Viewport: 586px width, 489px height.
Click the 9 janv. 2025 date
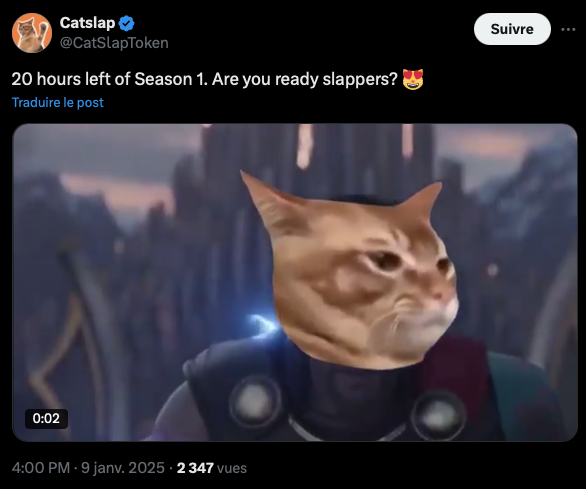tap(123, 468)
